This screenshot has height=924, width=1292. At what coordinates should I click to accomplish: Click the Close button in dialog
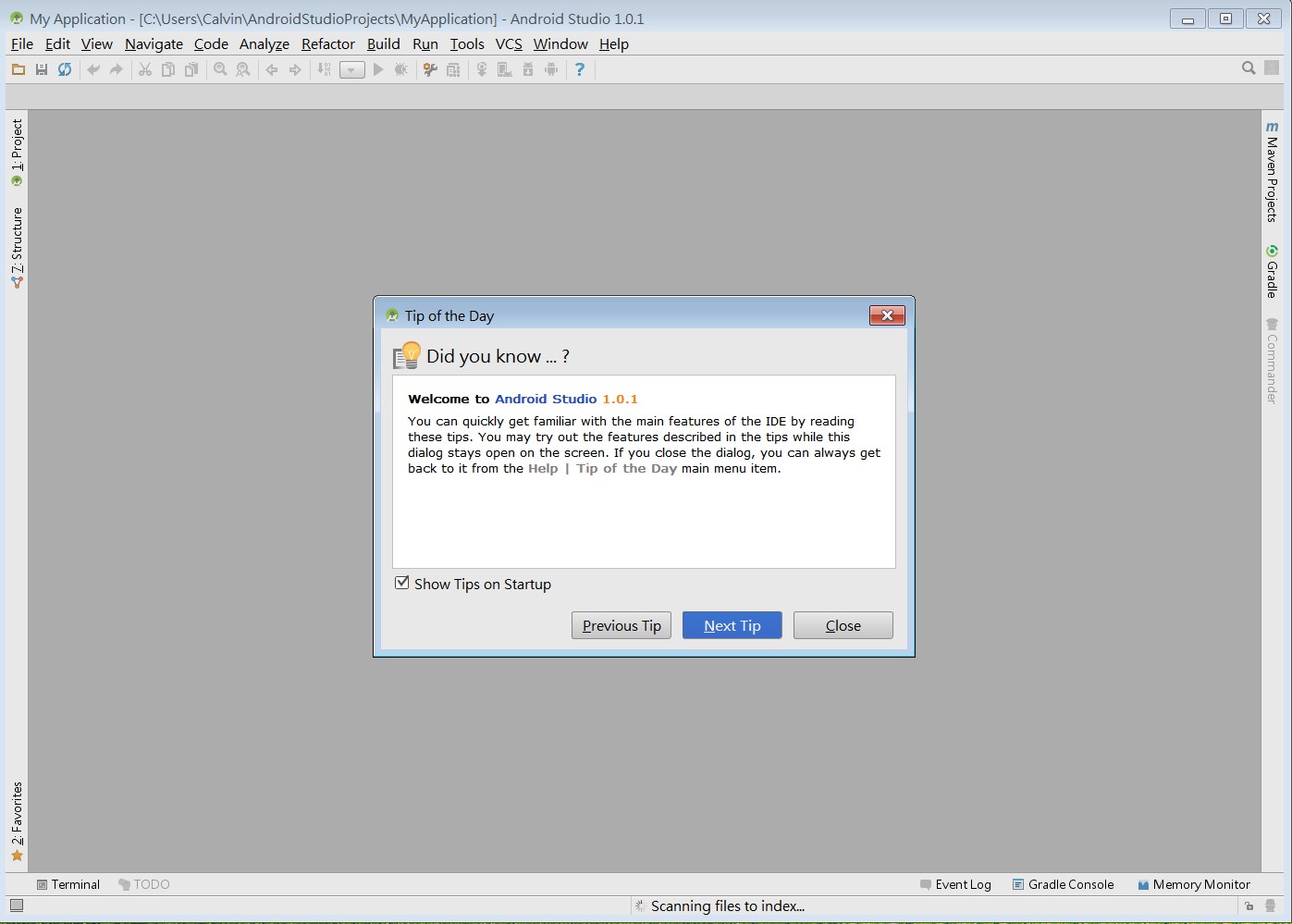(x=843, y=625)
